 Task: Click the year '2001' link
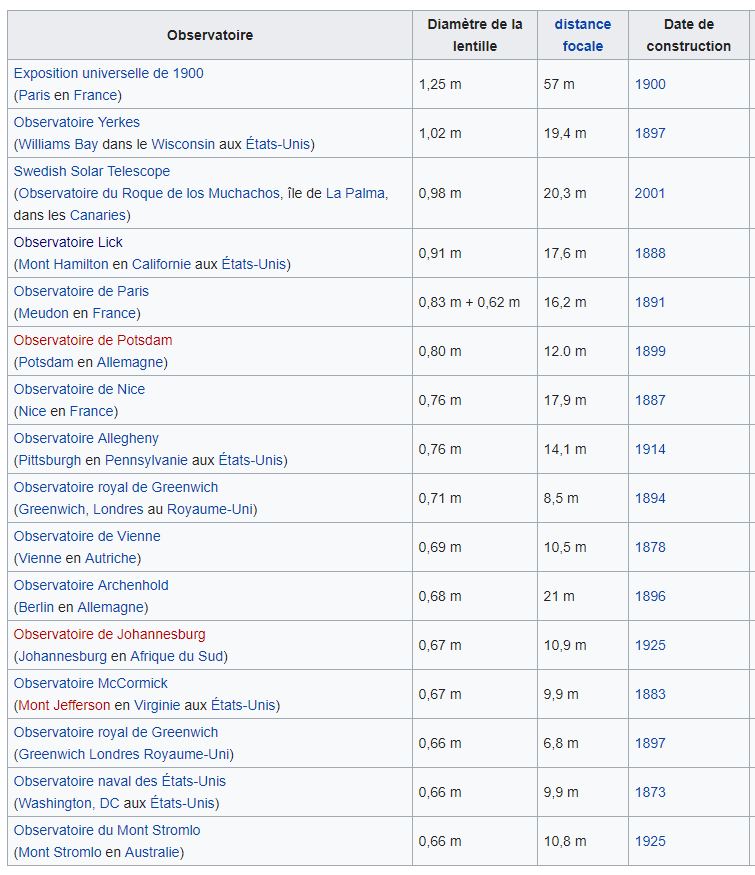(x=650, y=193)
